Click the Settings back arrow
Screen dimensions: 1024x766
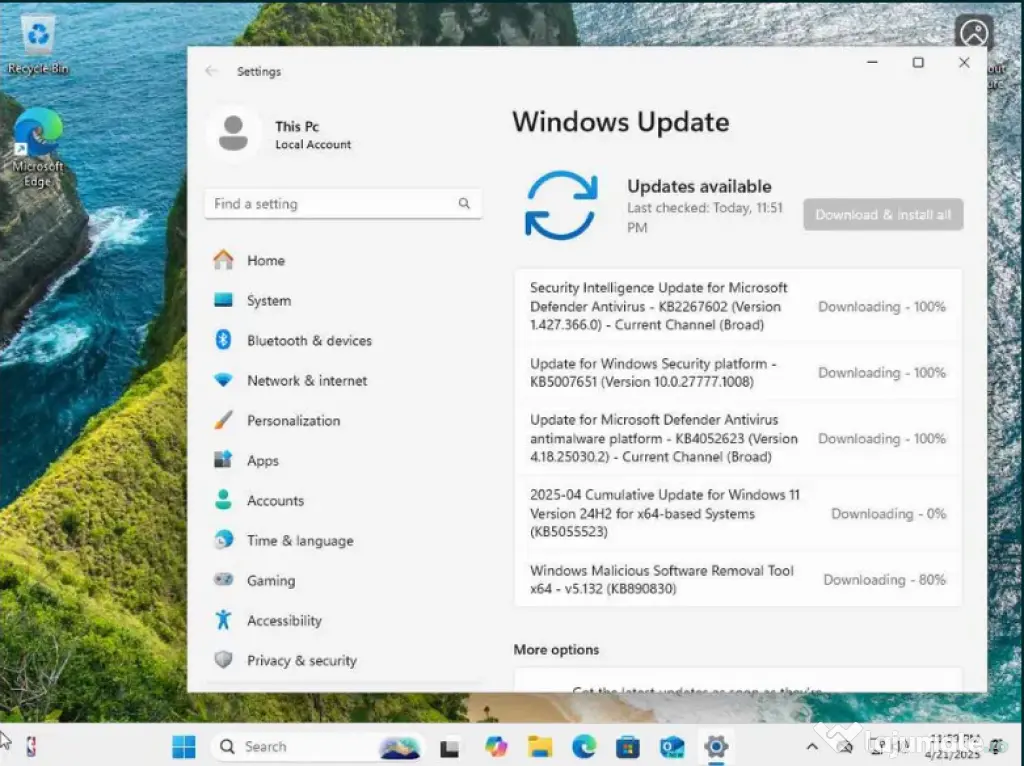(211, 71)
